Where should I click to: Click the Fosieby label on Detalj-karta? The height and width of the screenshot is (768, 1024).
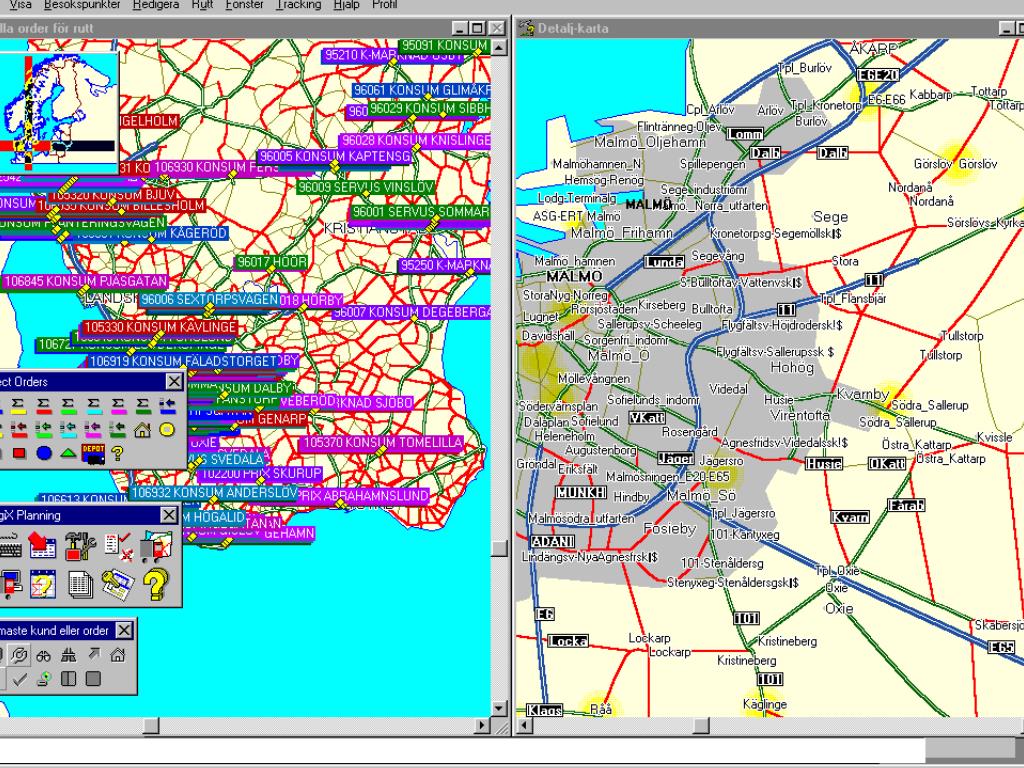[x=670, y=528]
